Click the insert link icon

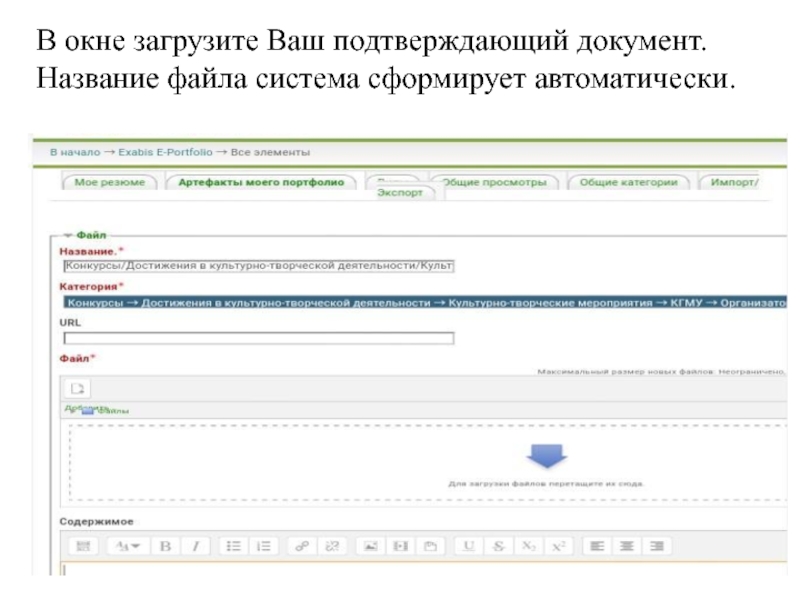point(300,546)
